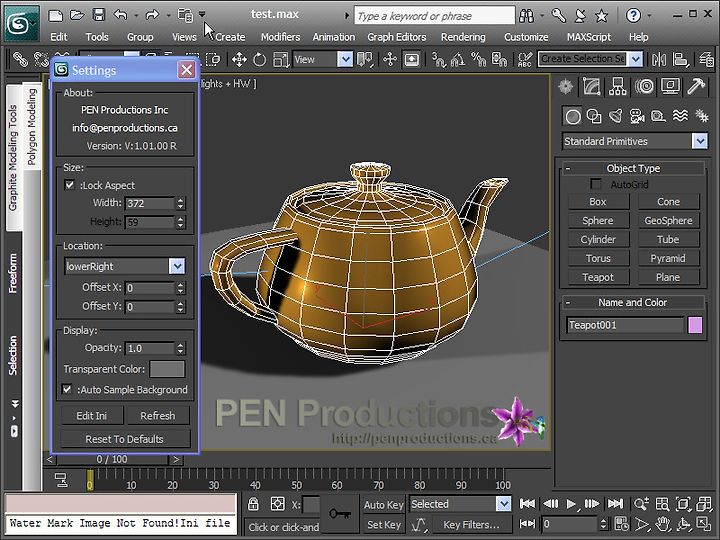Open the favorites star icon
The width and height of the screenshot is (720, 540).
[x=601, y=16]
